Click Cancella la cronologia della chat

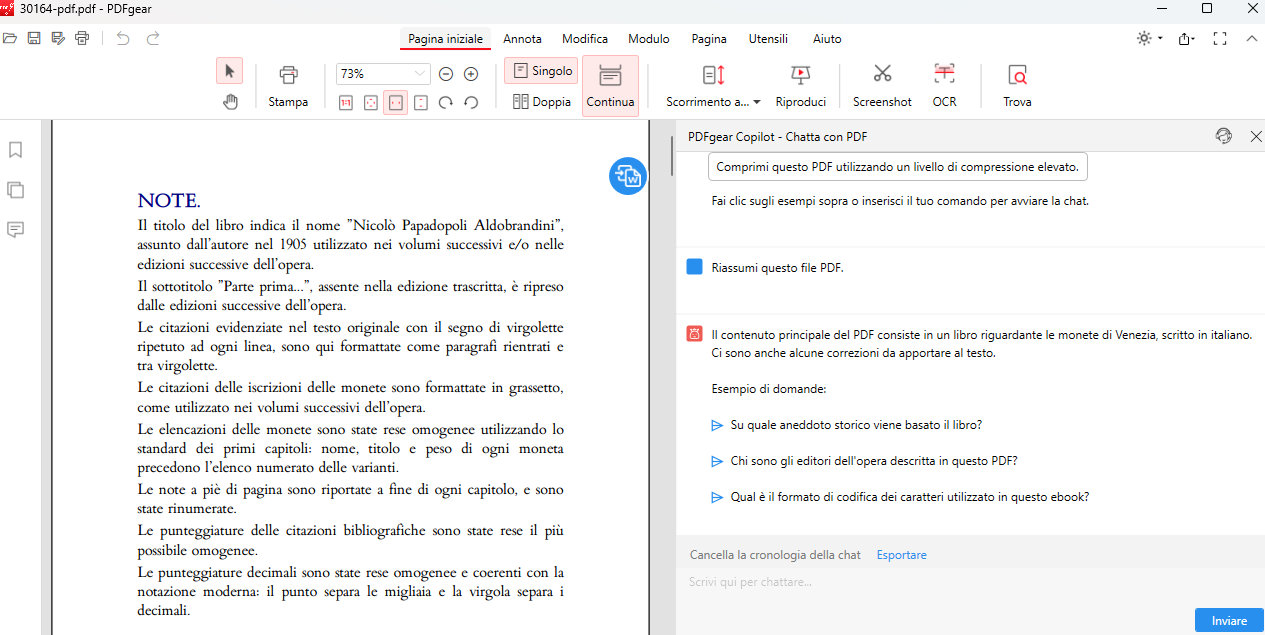775,555
